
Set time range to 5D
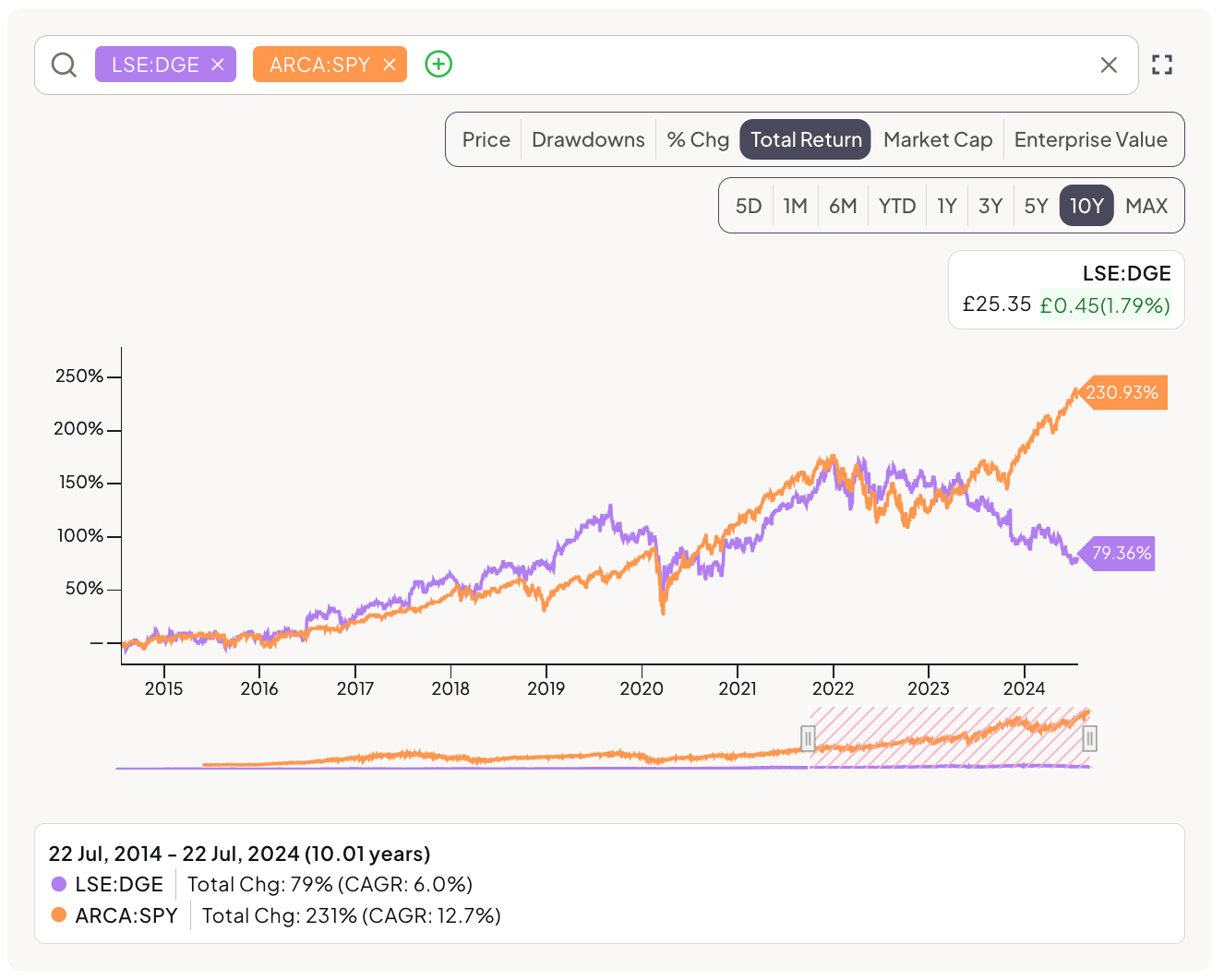click(x=749, y=206)
